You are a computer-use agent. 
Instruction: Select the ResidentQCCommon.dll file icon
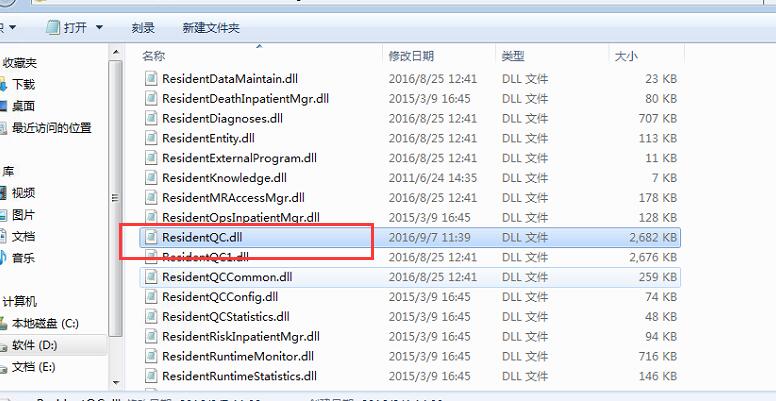(x=151, y=277)
